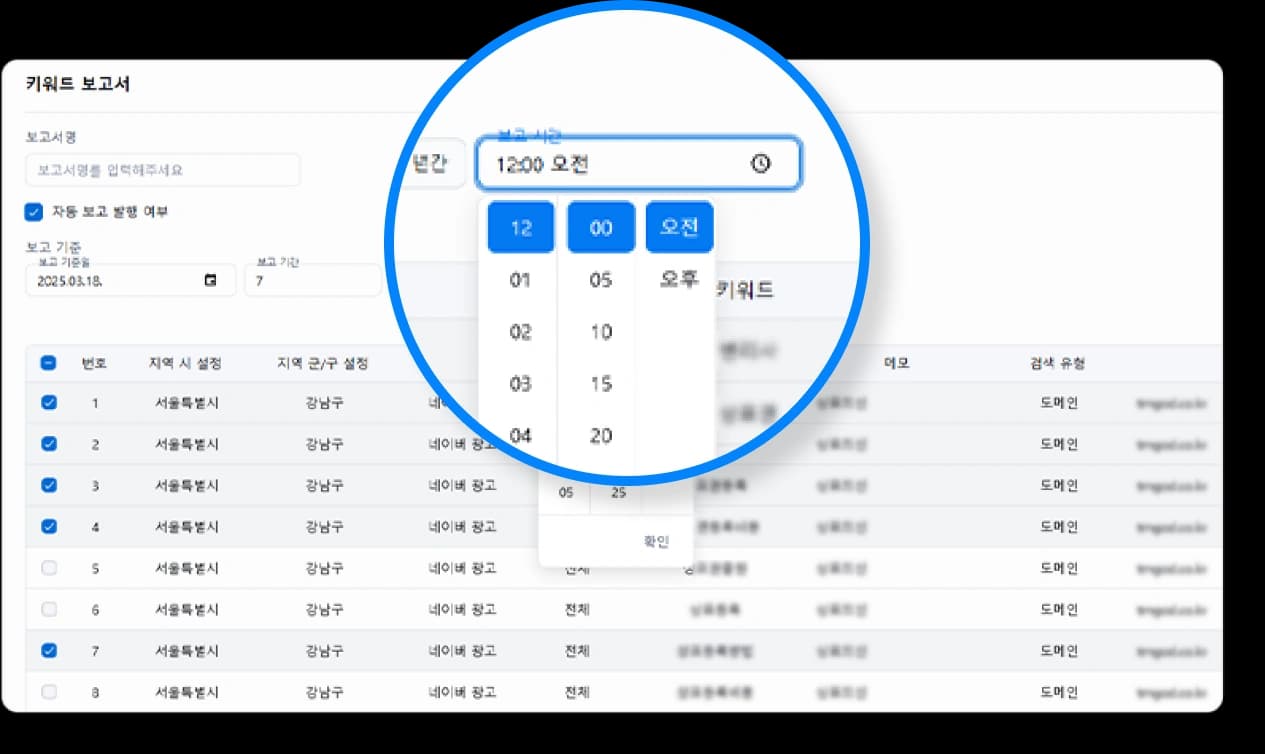Screen dimensions: 1265x754
Task: Select 오전 in the time picker
Action: (679, 227)
